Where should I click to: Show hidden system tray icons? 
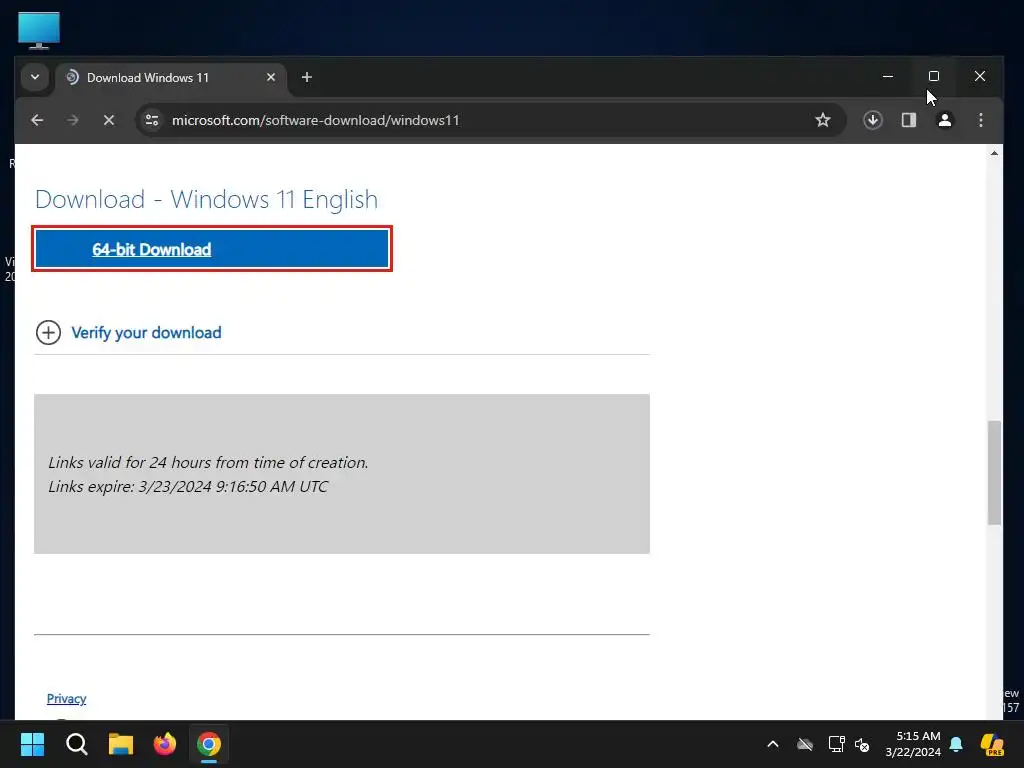[773, 744]
